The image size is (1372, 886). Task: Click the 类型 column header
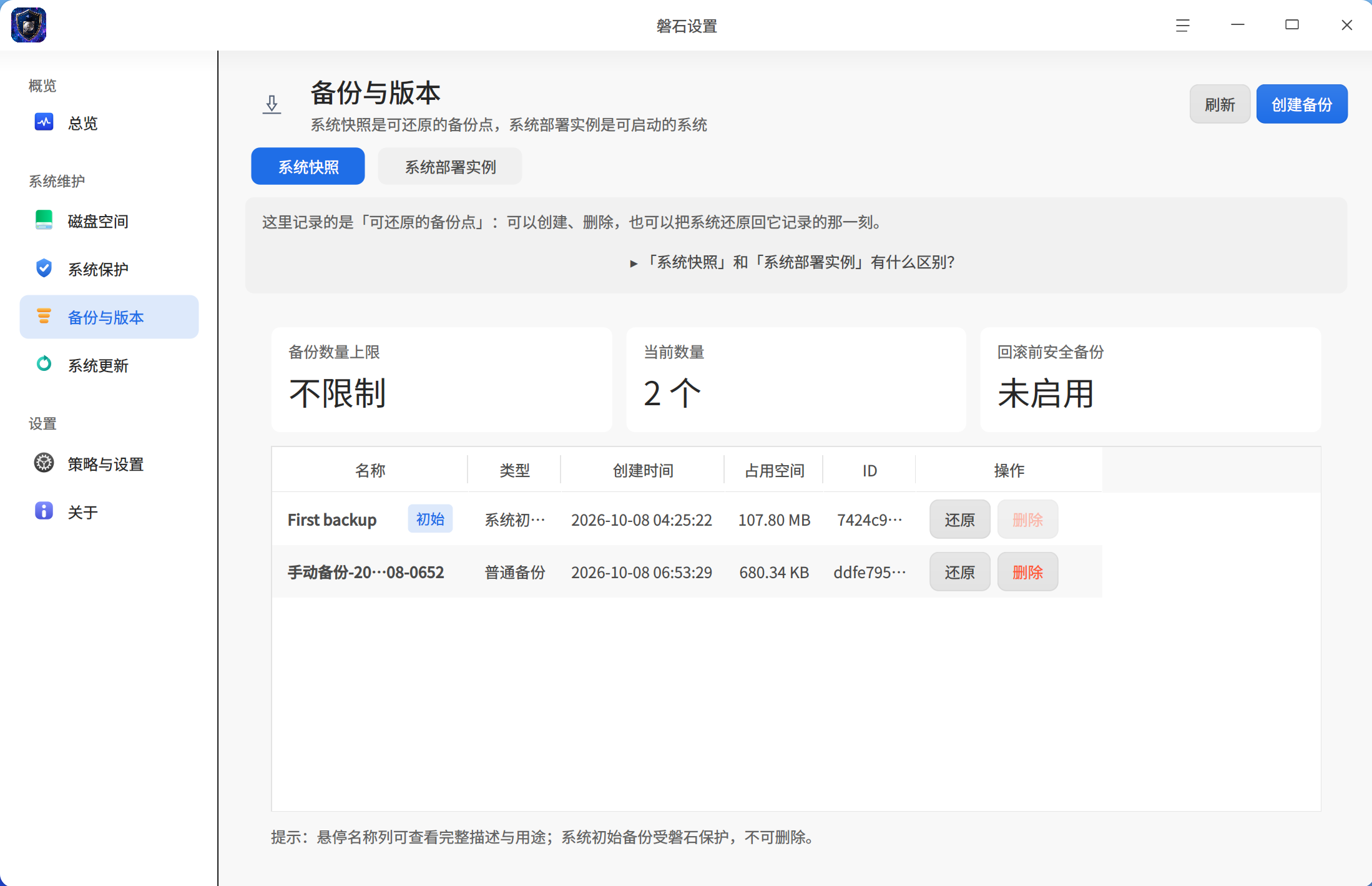pos(514,470)
